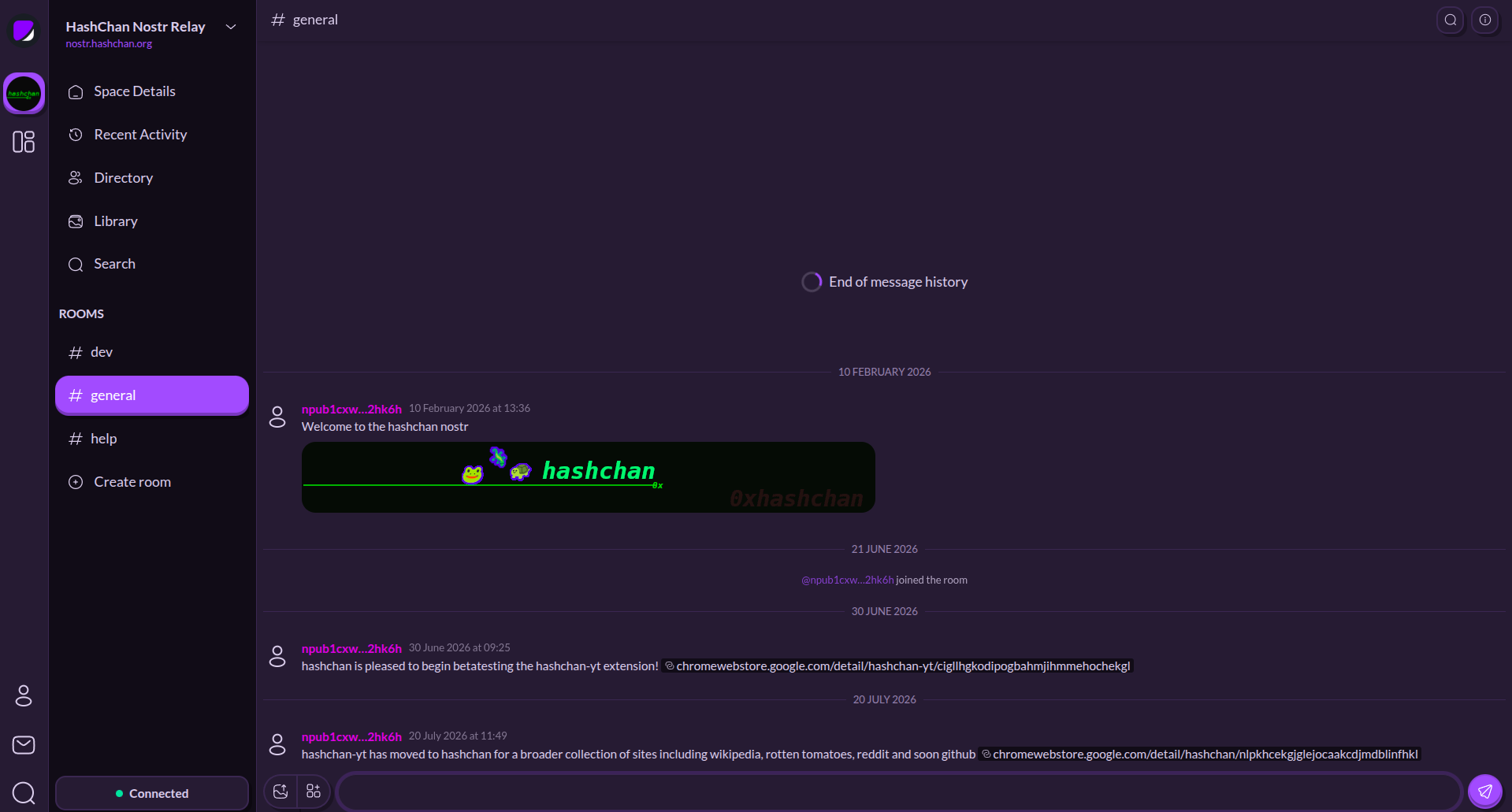The image size is (1512, 812).
Task: Open Space Details
Action: coord(152,91)
